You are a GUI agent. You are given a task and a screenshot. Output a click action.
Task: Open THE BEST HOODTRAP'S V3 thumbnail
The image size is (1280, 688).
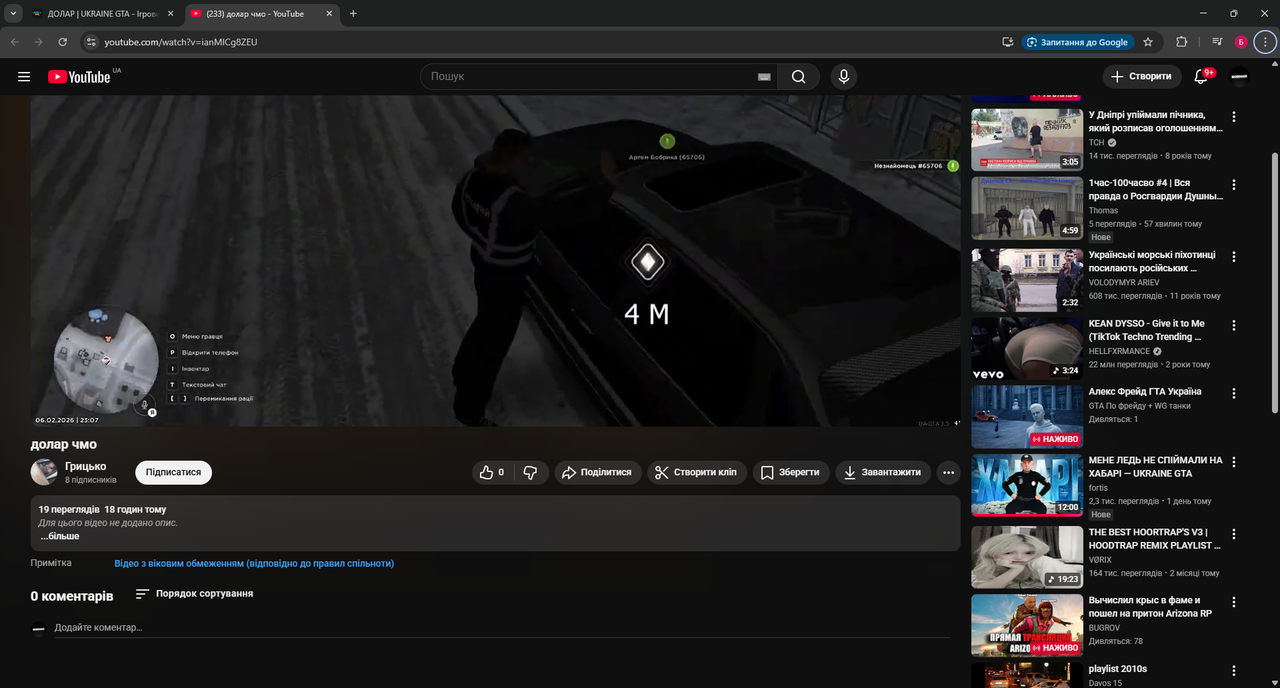1027,556
